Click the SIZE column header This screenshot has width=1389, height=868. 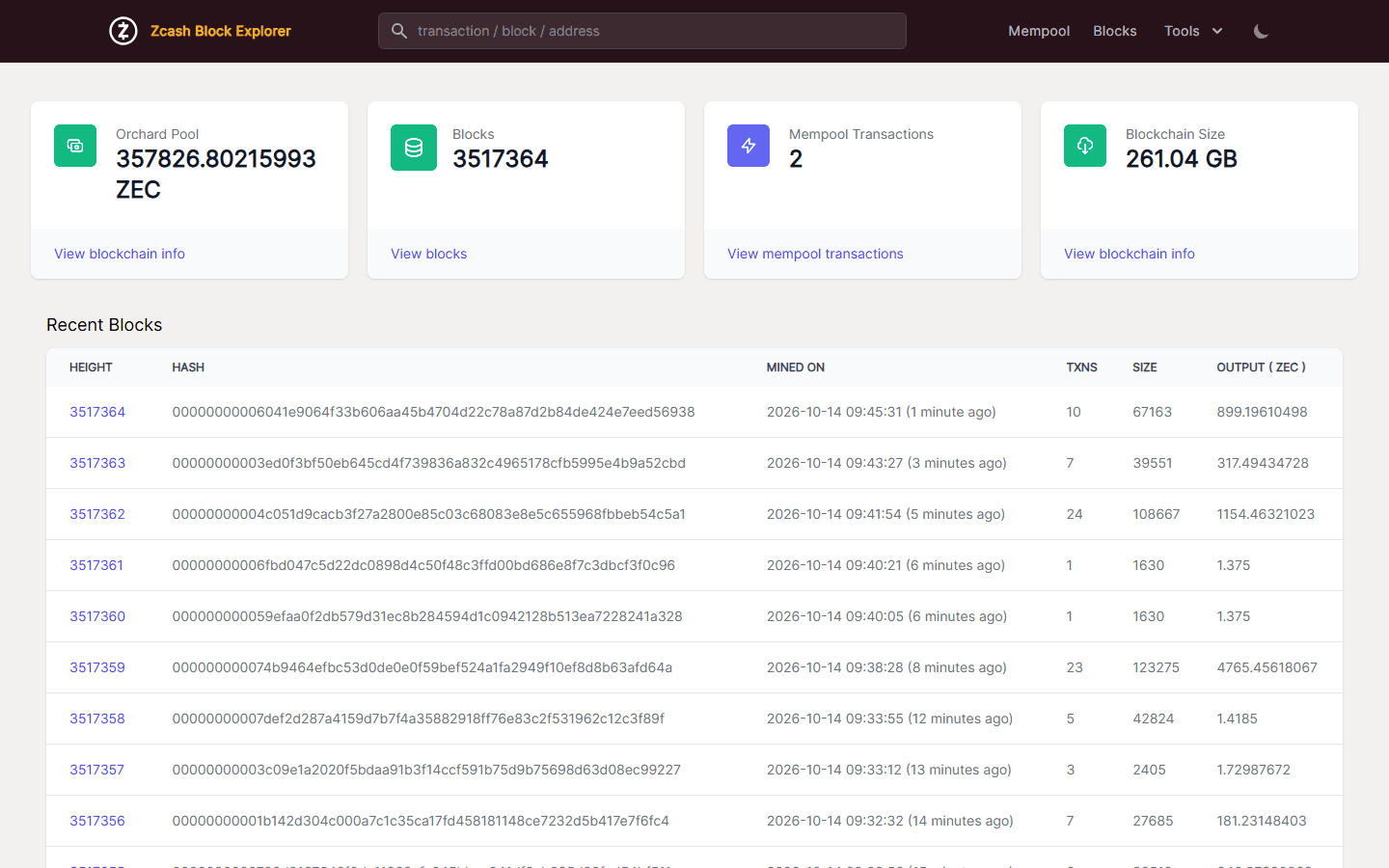point(1145,367)
